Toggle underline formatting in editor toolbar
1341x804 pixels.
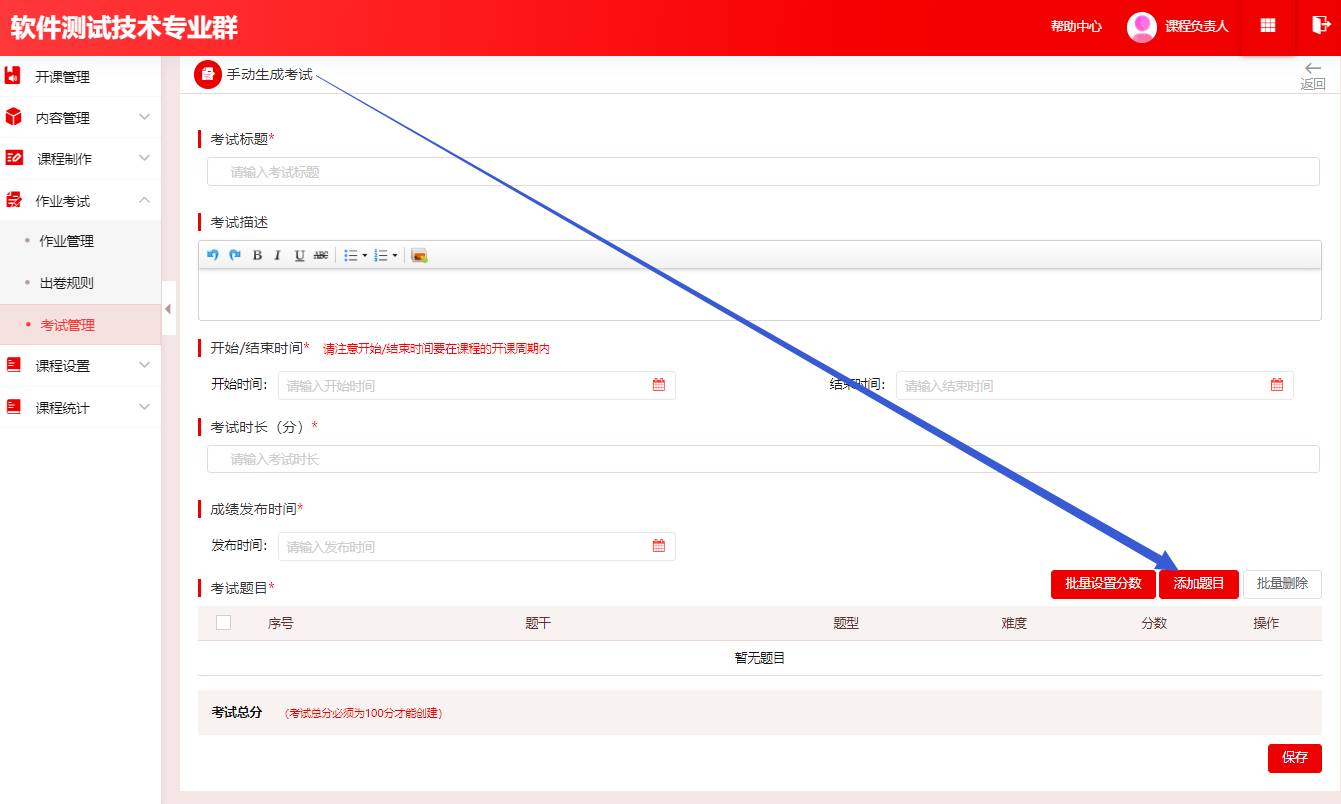click(x=299, y=255)
